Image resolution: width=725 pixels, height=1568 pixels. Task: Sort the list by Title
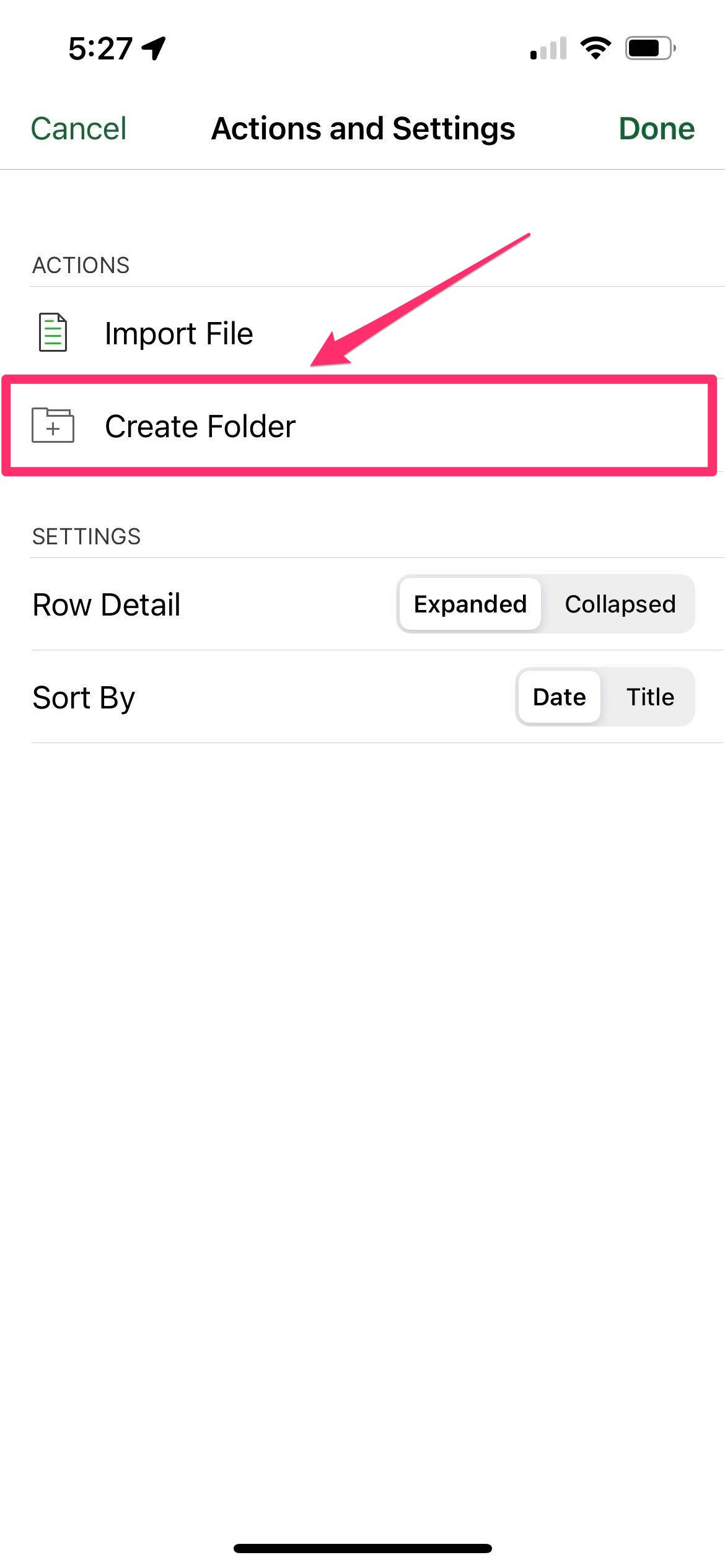coord(650,697)
